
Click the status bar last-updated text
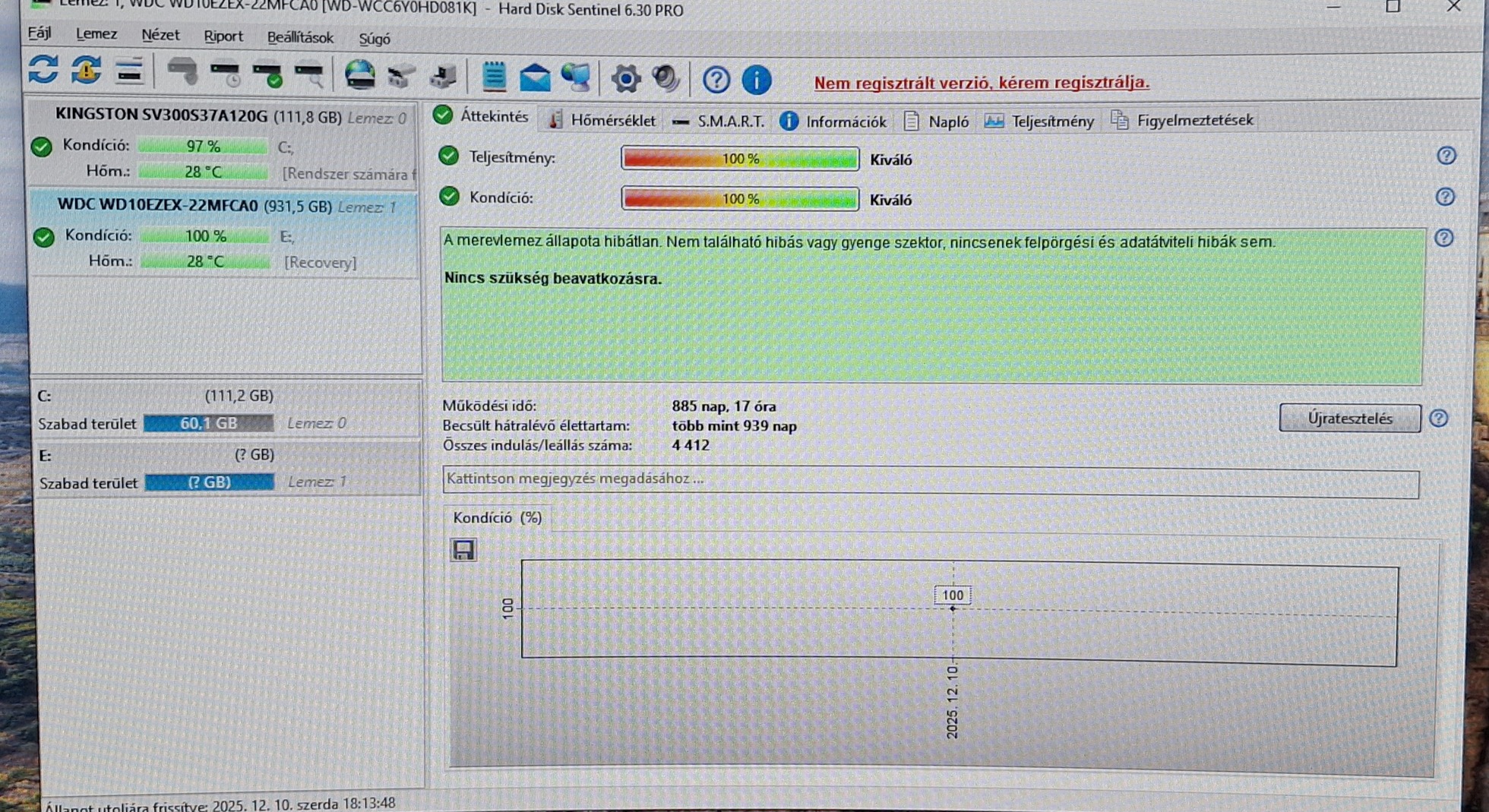point(221,804)
